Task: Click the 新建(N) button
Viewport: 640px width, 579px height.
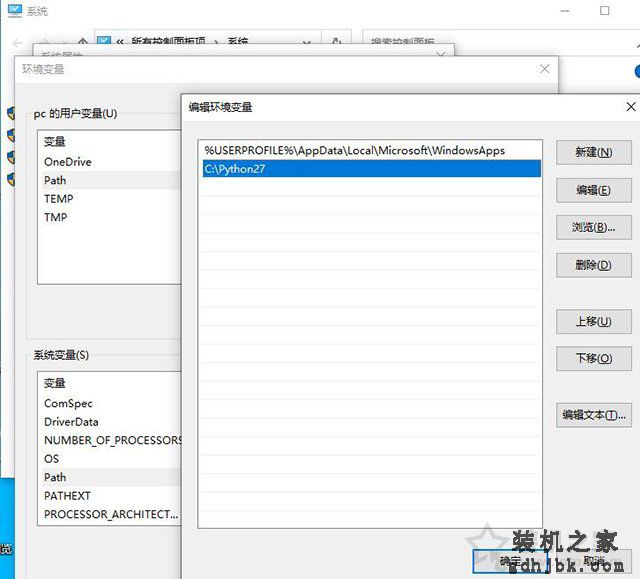Action: pyautogui.click(x=593, y=153)
